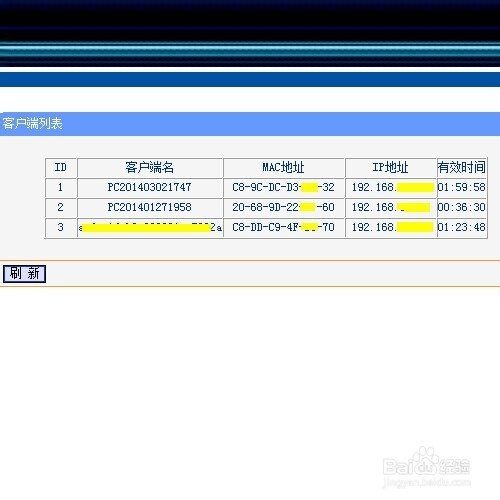Click the redacted client name in row 3
500x500 pixels.
[x=150, y=227]
